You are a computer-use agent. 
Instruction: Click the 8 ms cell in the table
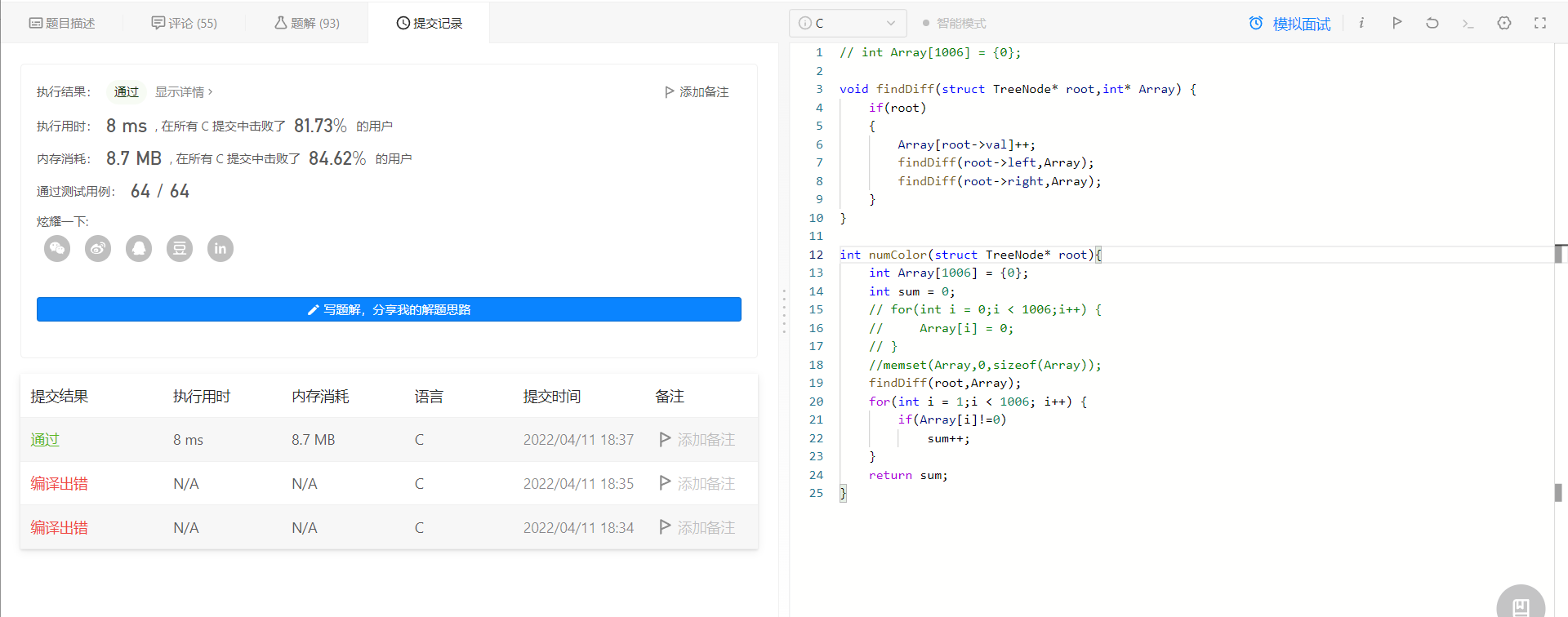click(188, 439)
